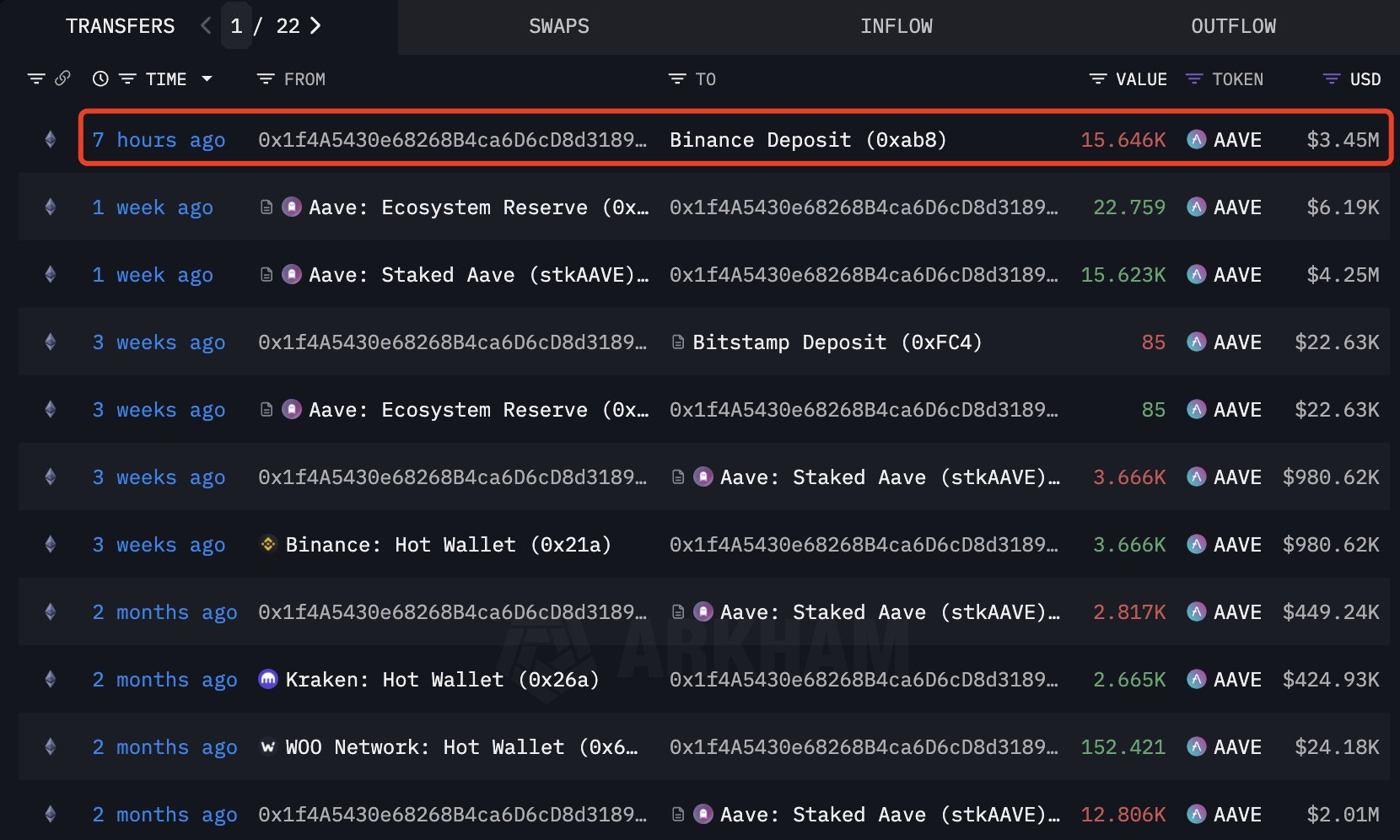This screenshot has height=840, width=1400.
Task: Open Aave: Staked Aave sender, $4.25M row
Action: point(479,275)
